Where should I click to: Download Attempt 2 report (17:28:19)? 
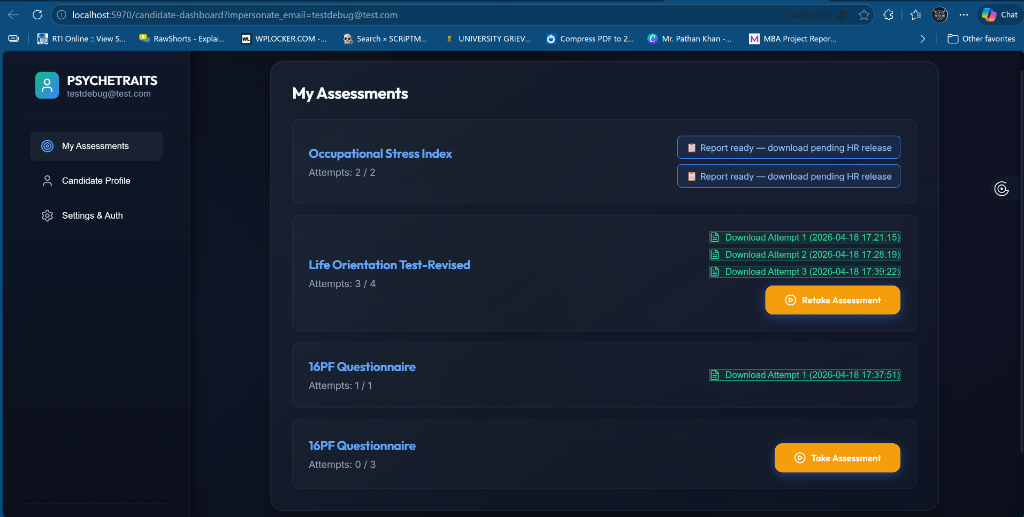click(805, 255)
